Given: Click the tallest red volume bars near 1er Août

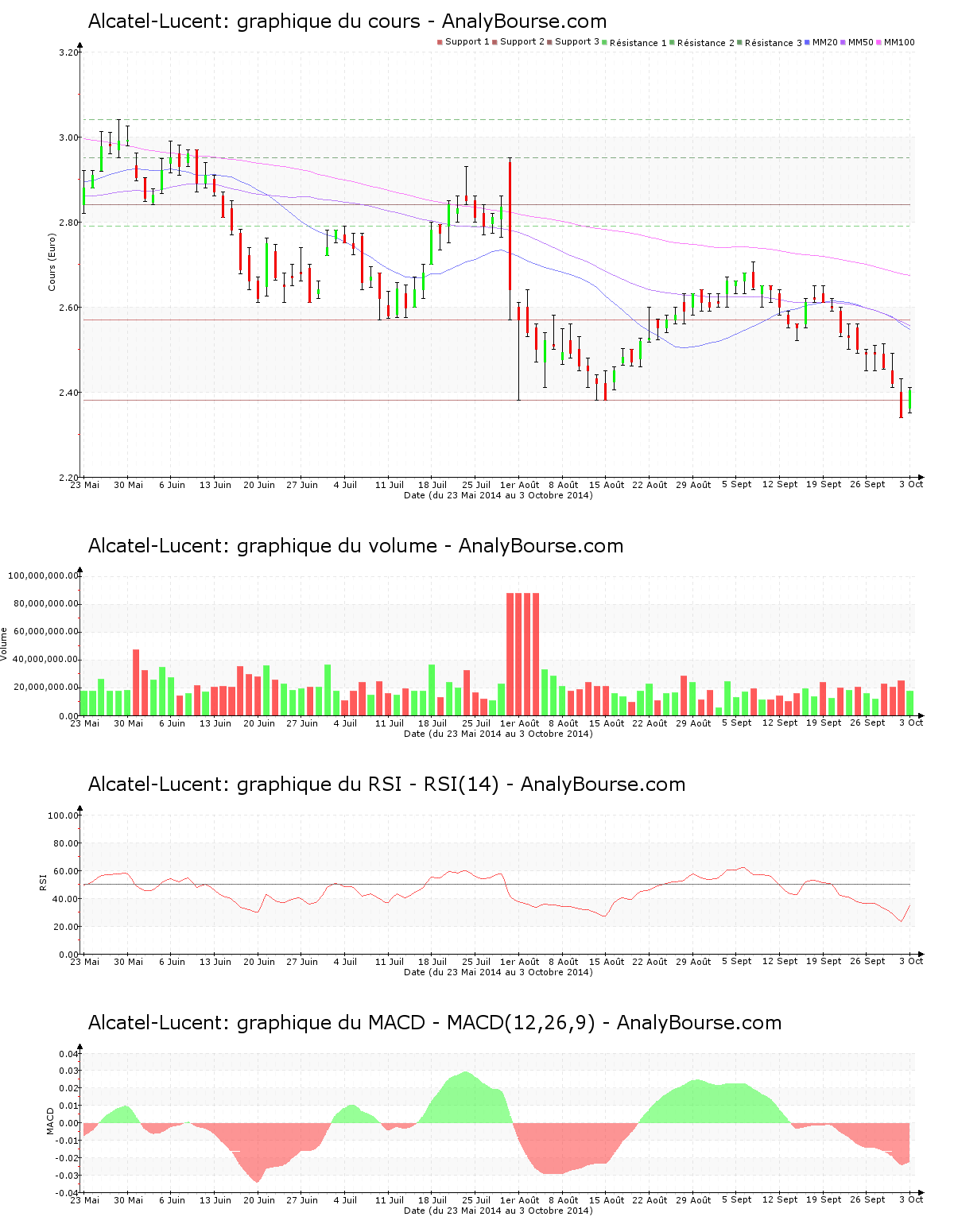Looking at the screenshot, I should pyautogui.click(x=523, y=654).
